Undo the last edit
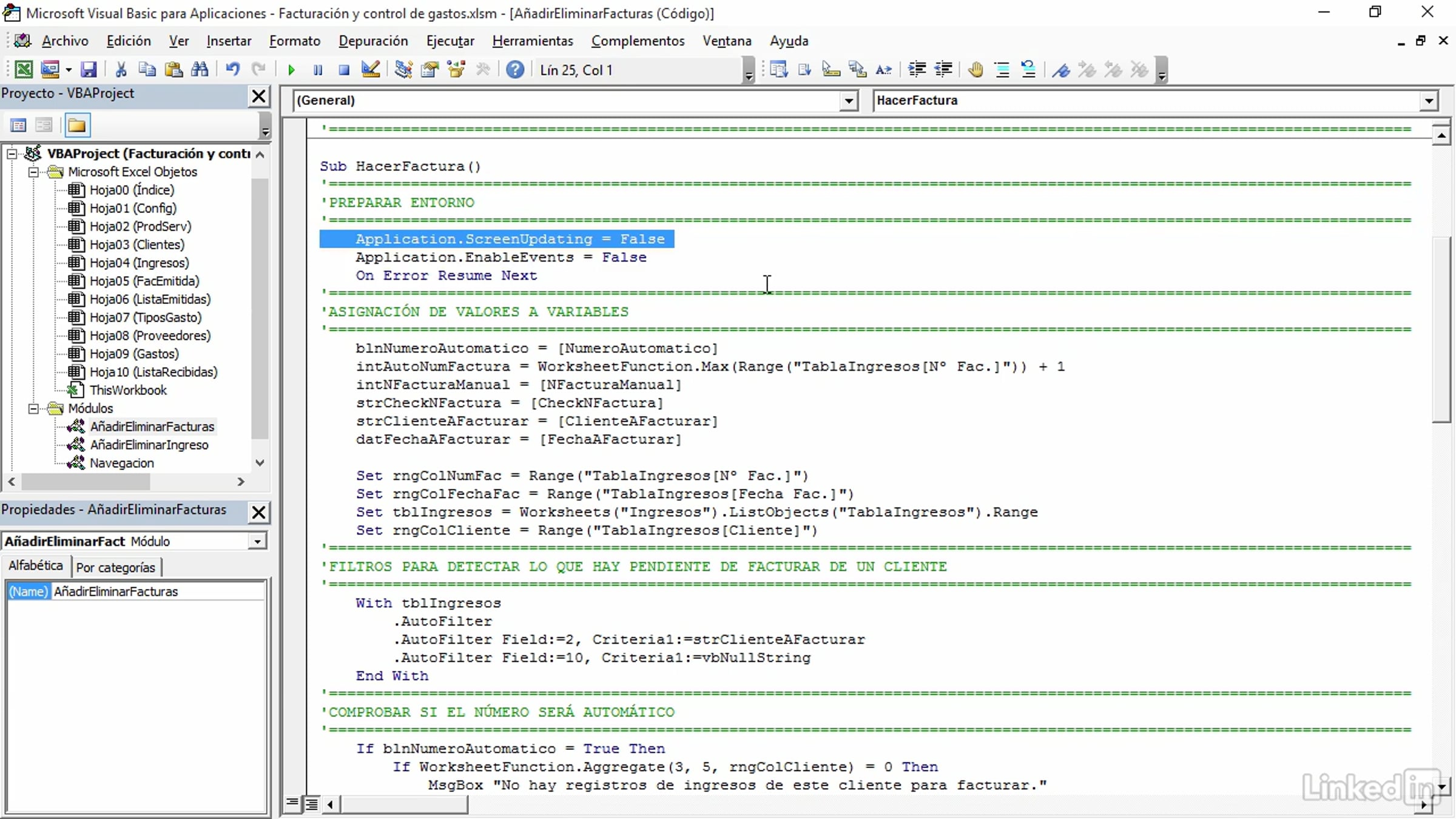This screenshot has height=819, width=1456. click(232, 70)
